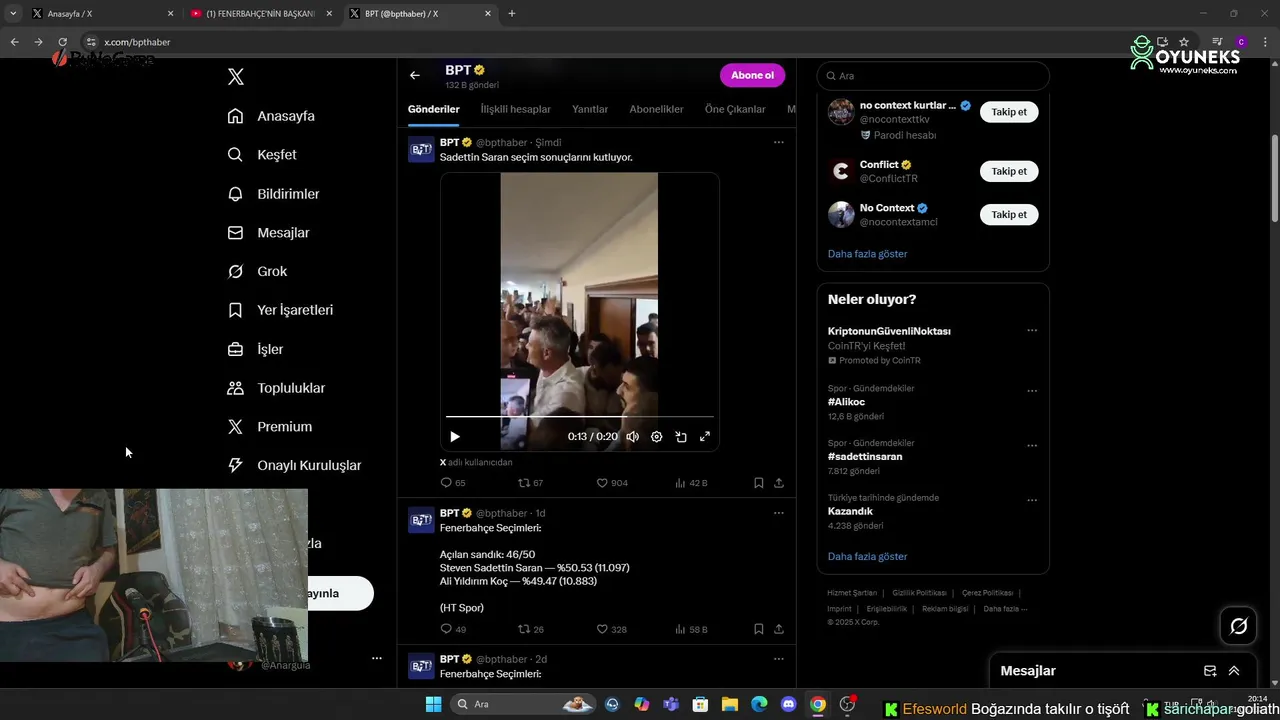This screenshot has width=1280, height=720.
Task: Open Discord from the taskbar
Action: pos(788,704)
